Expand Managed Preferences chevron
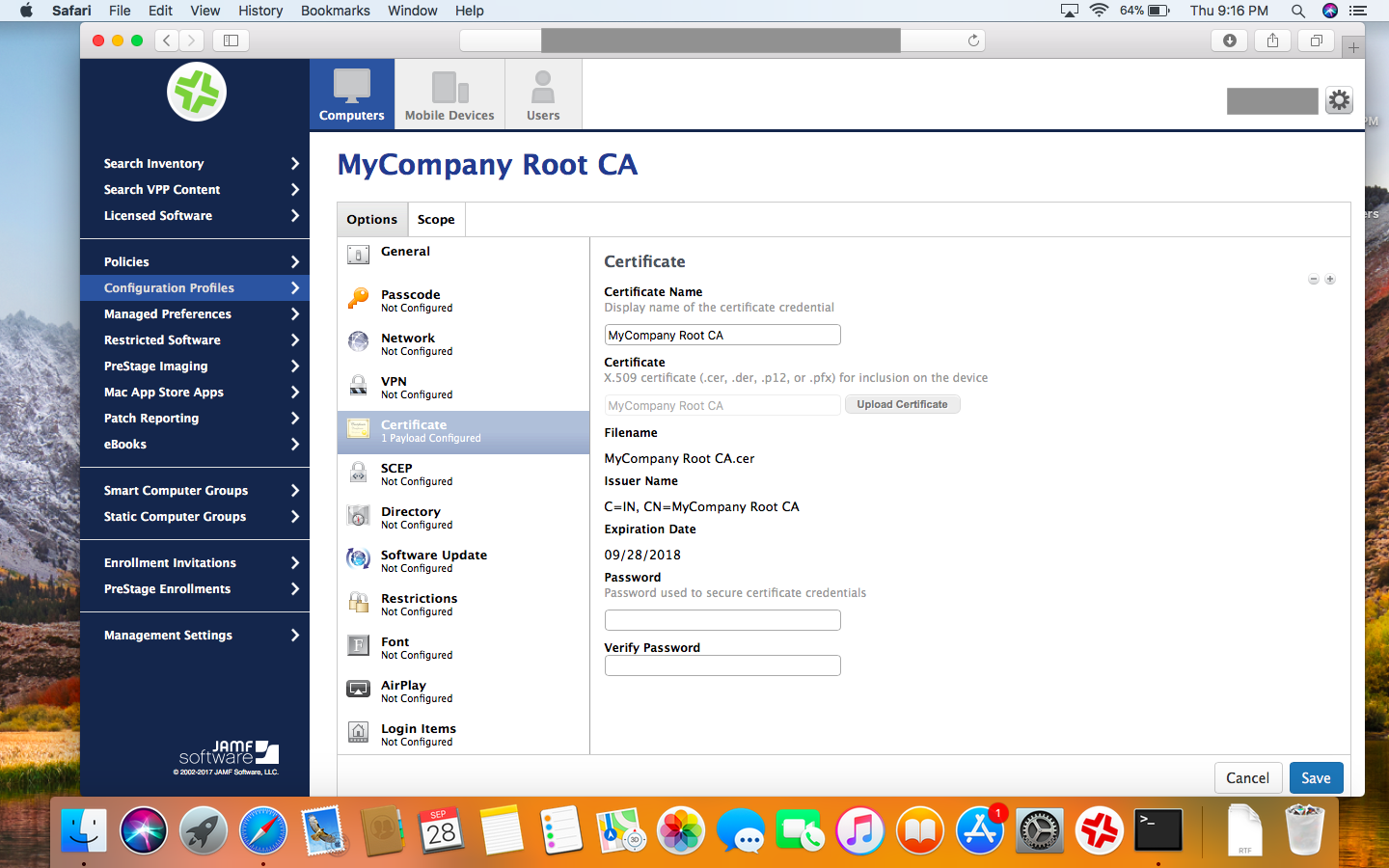The width and height of the screenshot is (1389, 868). 295,314
